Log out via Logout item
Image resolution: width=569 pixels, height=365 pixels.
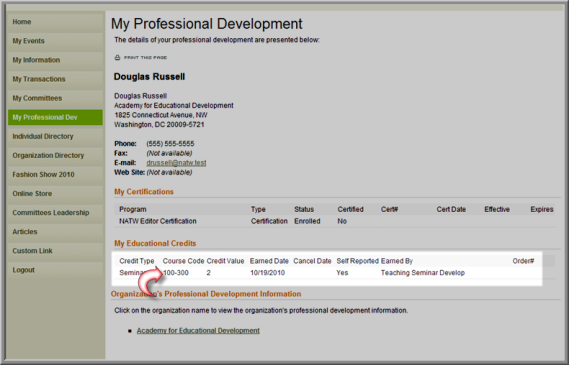tap(55, 270)
